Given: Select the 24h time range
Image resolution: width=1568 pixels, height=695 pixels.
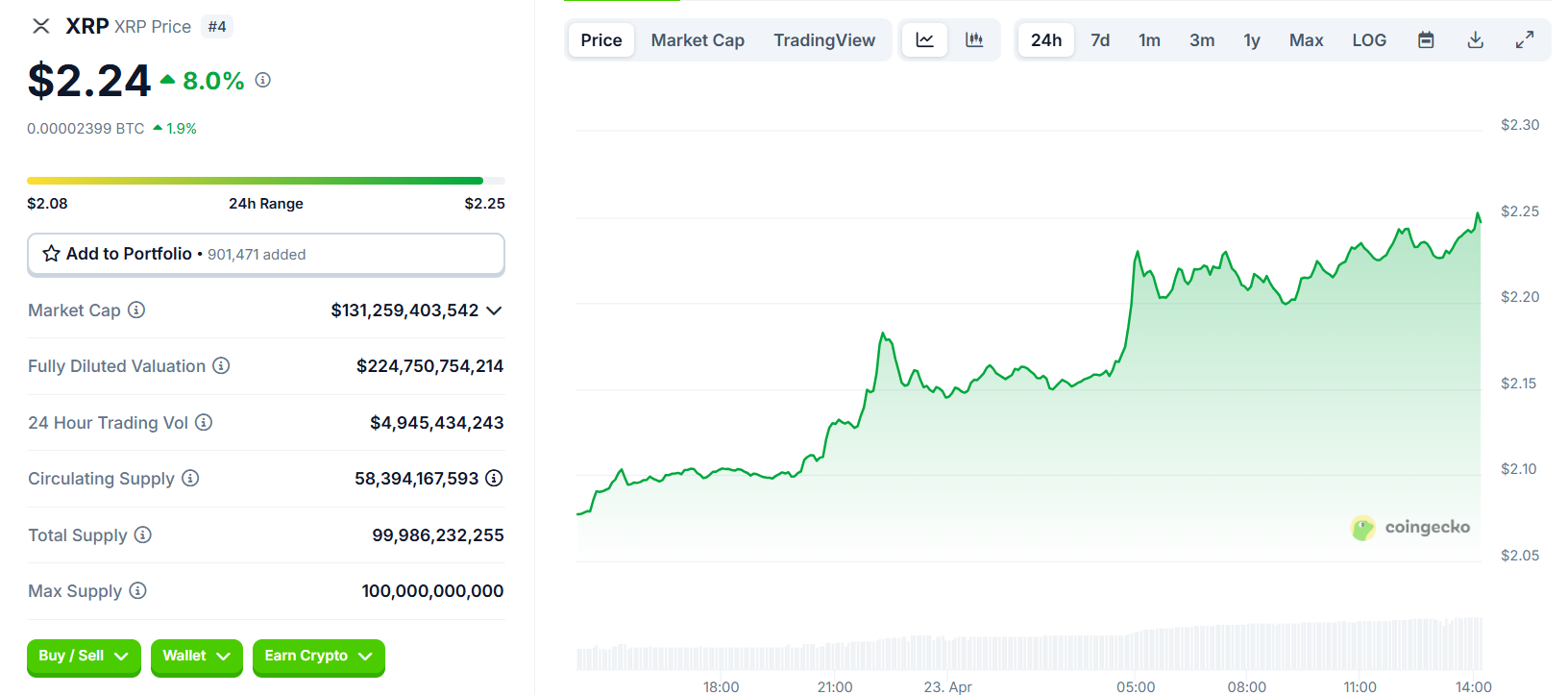Looking at the screenshot, I should point(1046,40).
